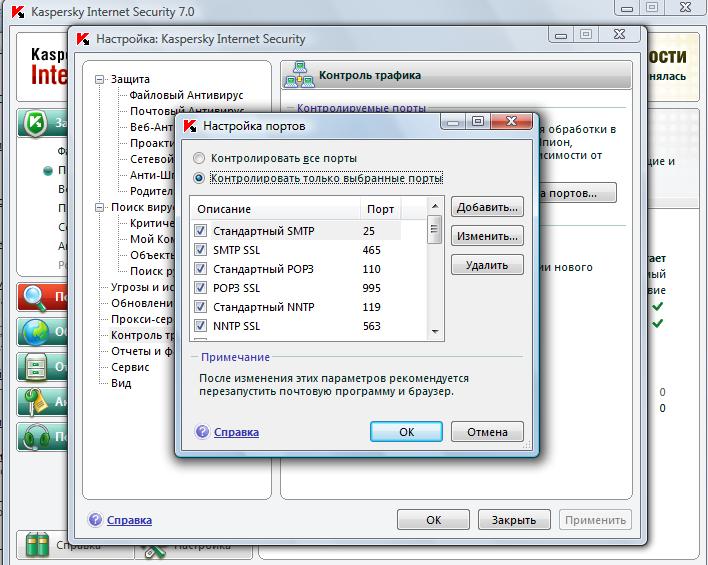The image size is (708, 565).
Task: Click headphones support icon in main window
Action: pyautogui.click(x=36, y=437)
